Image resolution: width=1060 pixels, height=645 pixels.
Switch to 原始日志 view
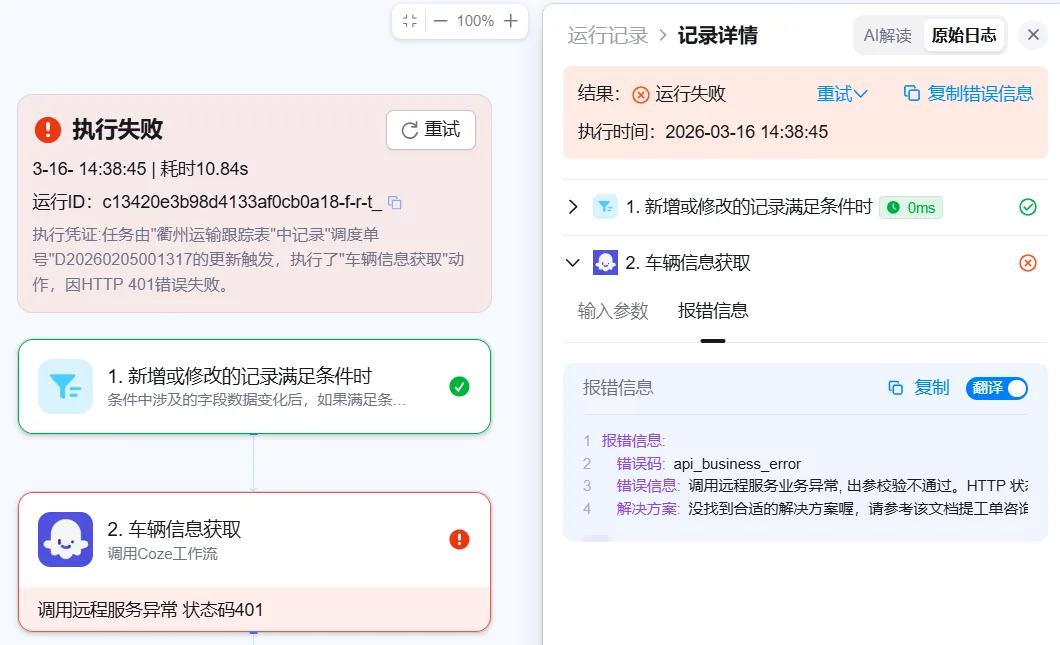[964, 35]
